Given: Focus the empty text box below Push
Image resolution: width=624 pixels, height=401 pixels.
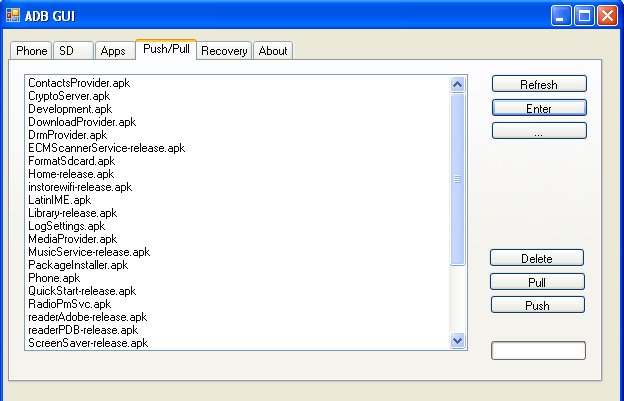Looking at the screenshot, I should coord(538,350).
